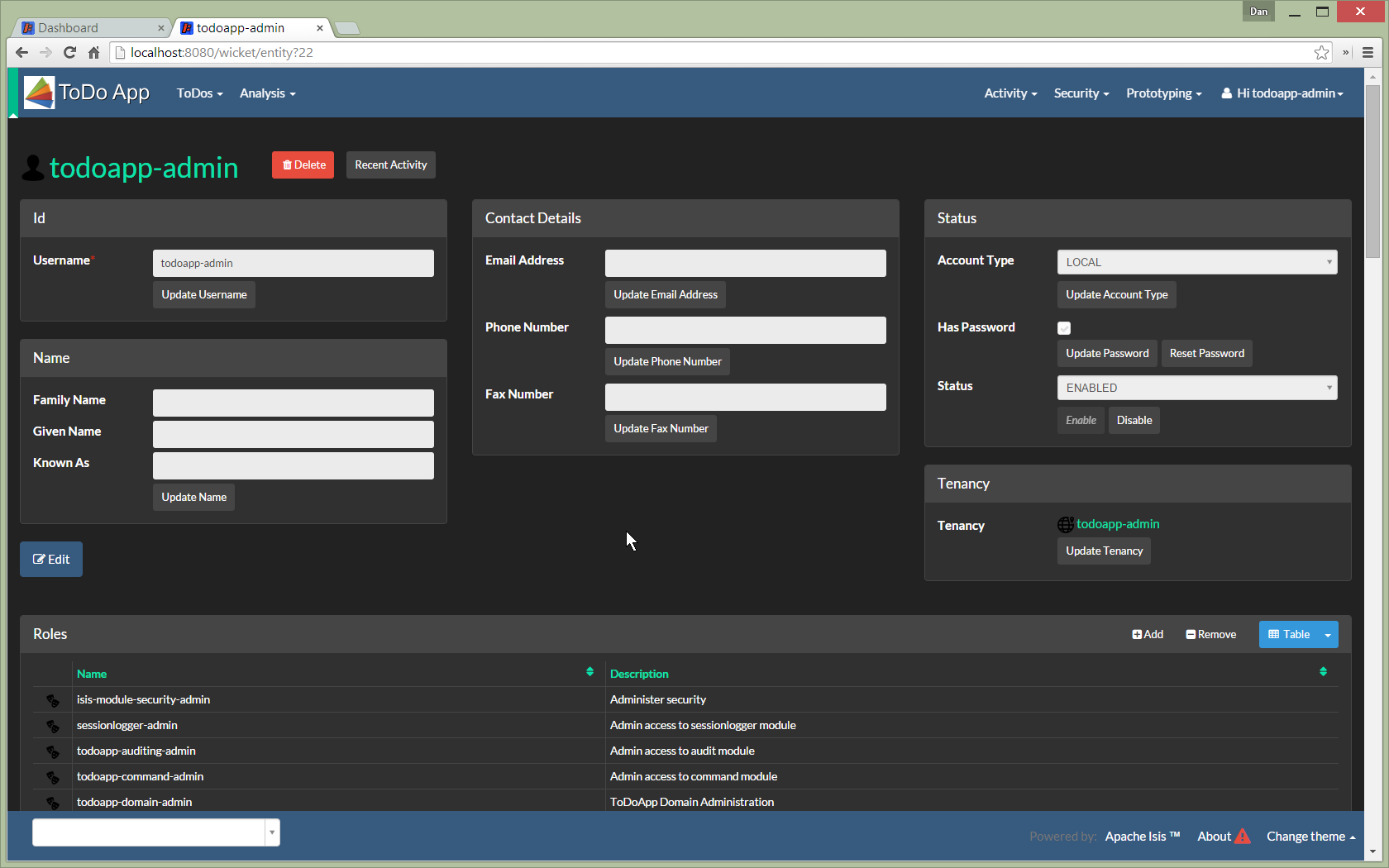
Task: Go to browser home icon
Action: pyautogui.click(x=93, y=53)
